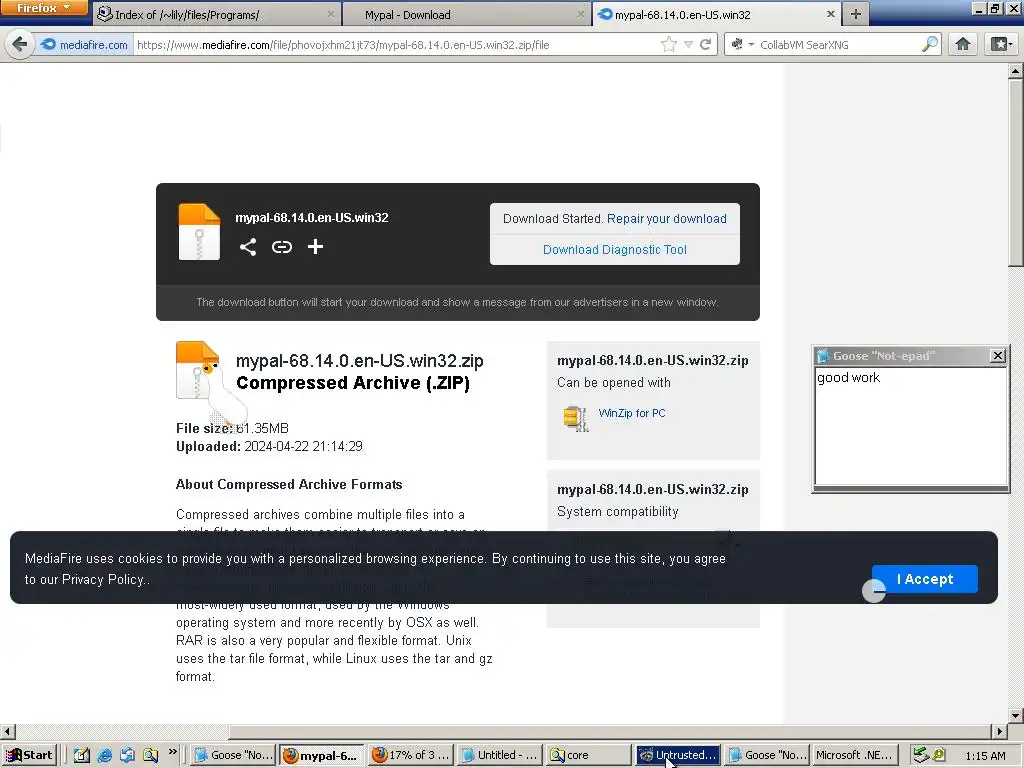
Task: Open the Windows Start menu
Action: 29,755
